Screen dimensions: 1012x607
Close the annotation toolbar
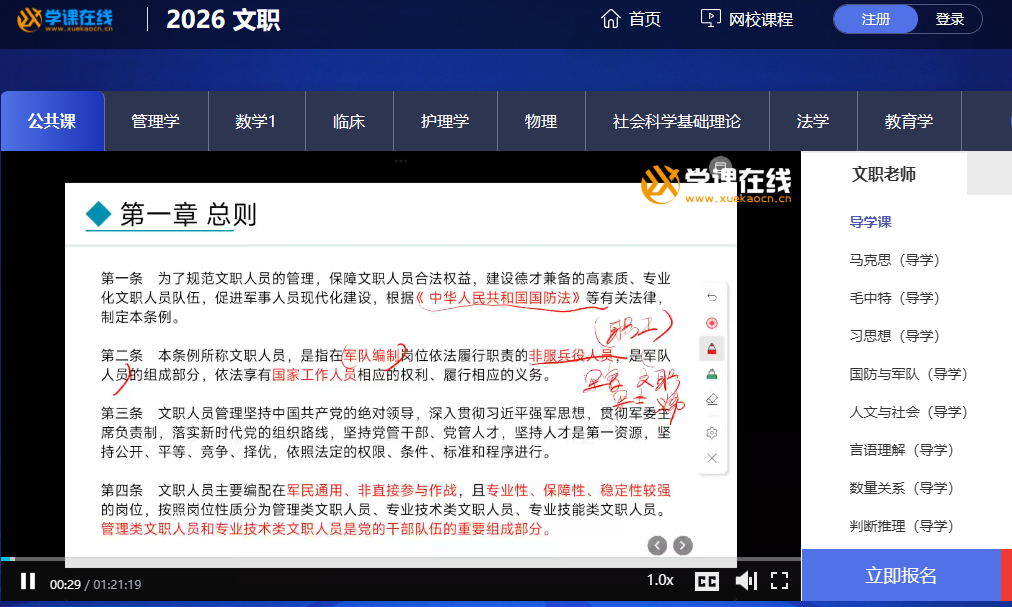(x=712, y=458)
